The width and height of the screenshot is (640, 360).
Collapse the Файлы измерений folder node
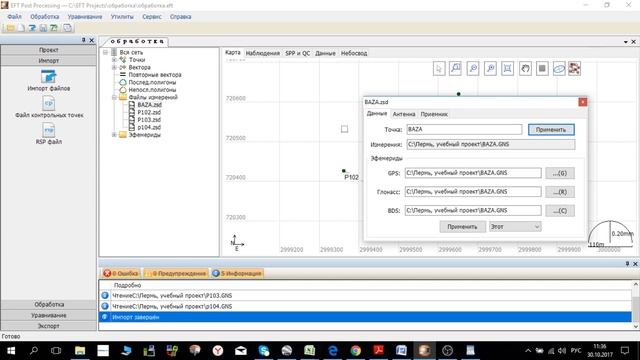pyautogui.click(x=114, y=97)
